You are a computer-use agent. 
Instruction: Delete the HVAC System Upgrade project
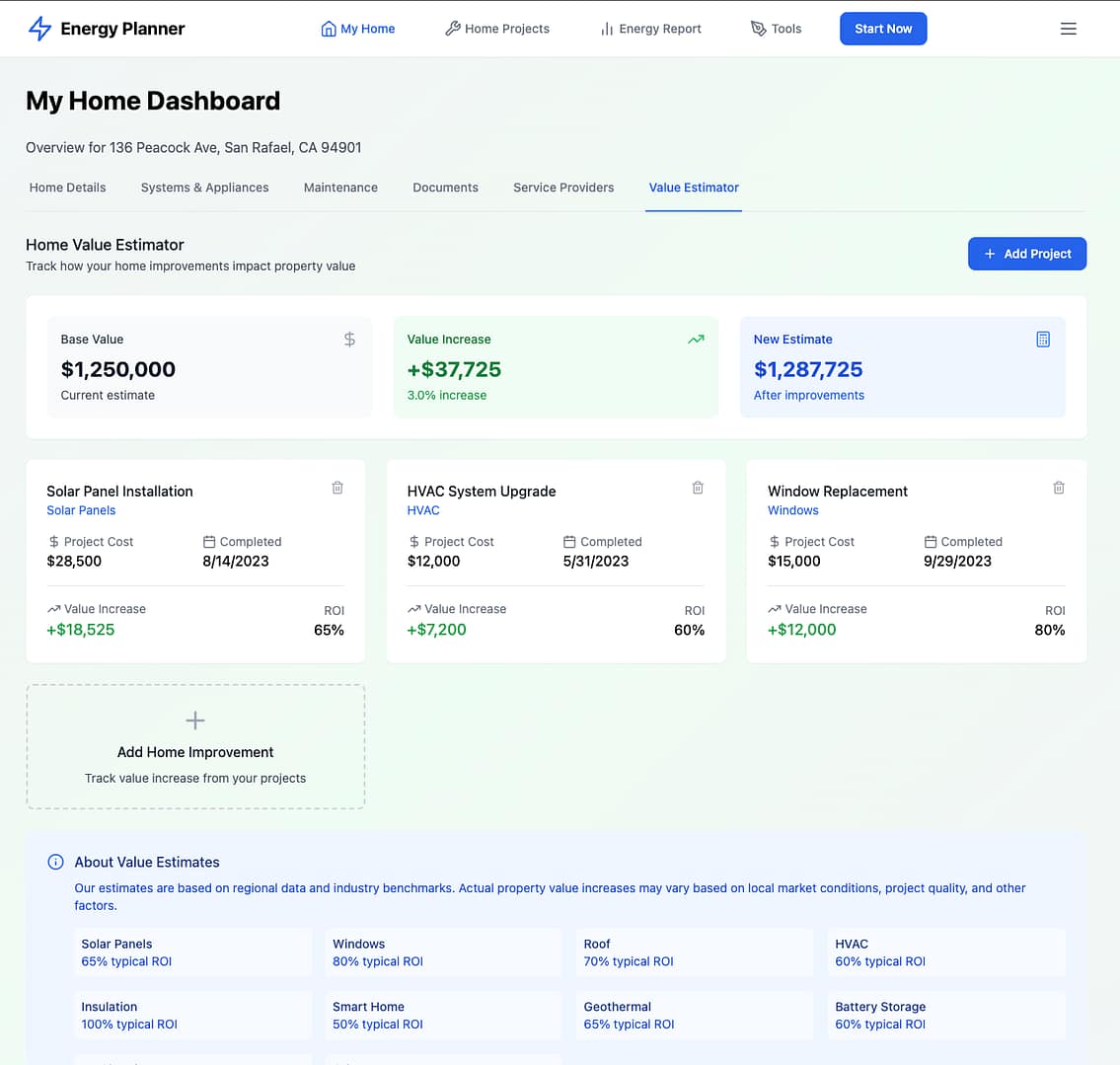tap(698, 488)
